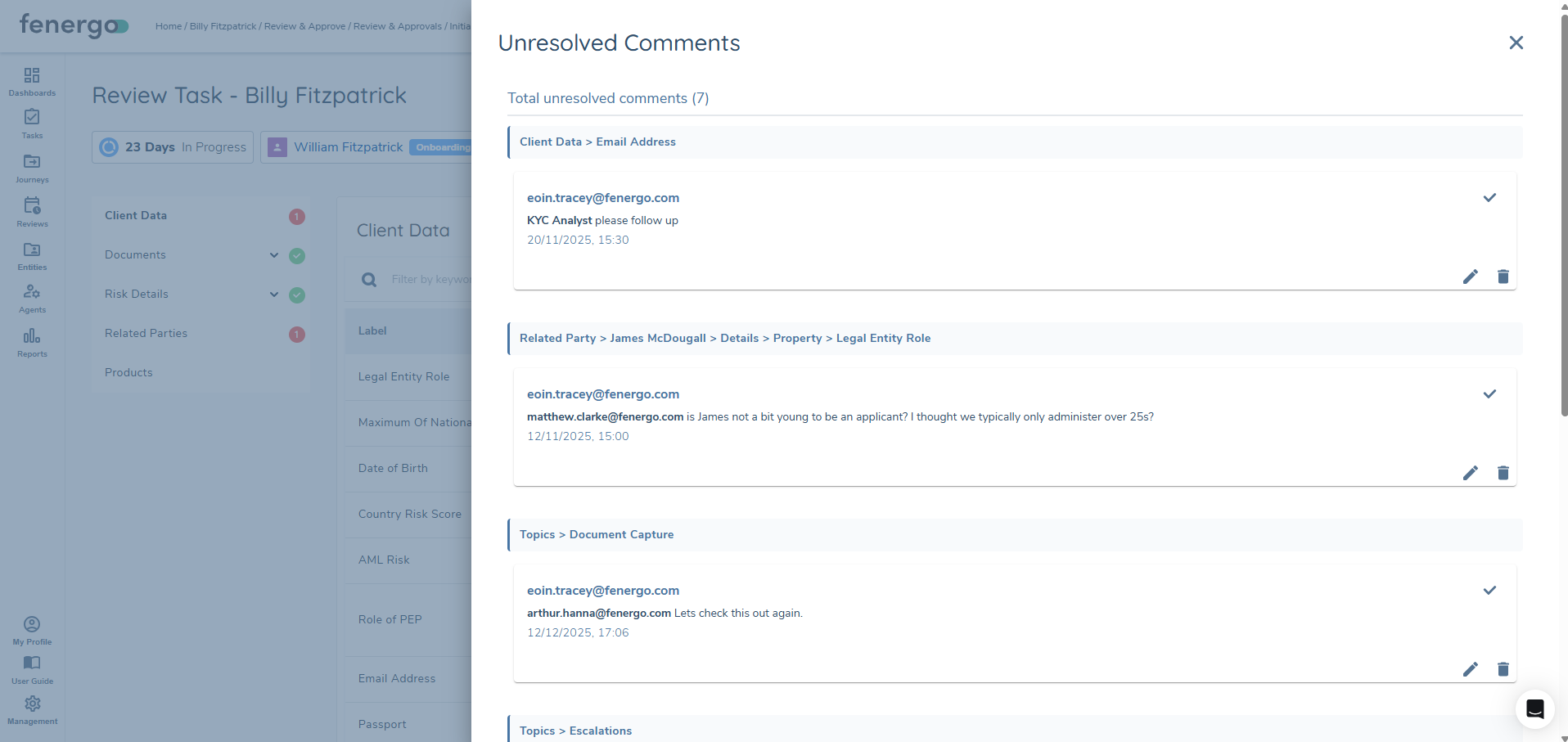Open Management settings from the sidebar
The image size is (1568, 742).
[x=32, y=708]
